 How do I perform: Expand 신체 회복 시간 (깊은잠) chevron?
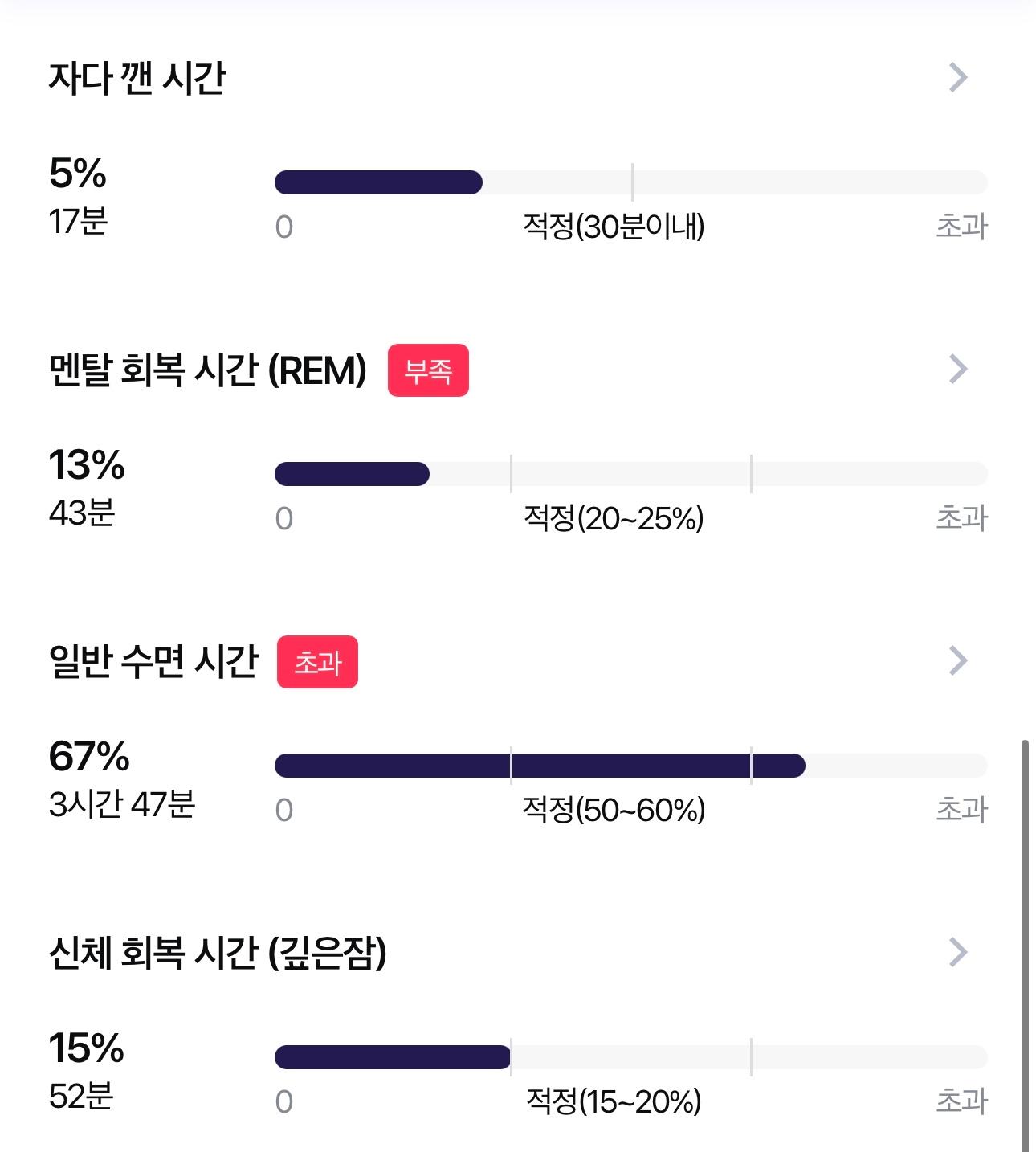pyautogui.click(x=958, y=953)
